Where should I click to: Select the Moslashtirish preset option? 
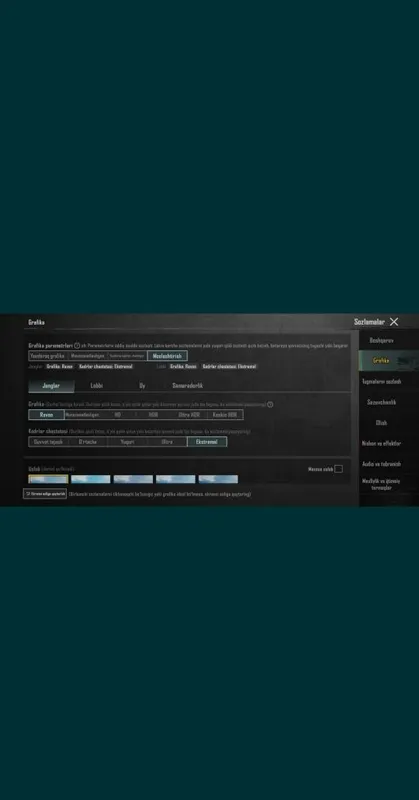pos(167,356)
